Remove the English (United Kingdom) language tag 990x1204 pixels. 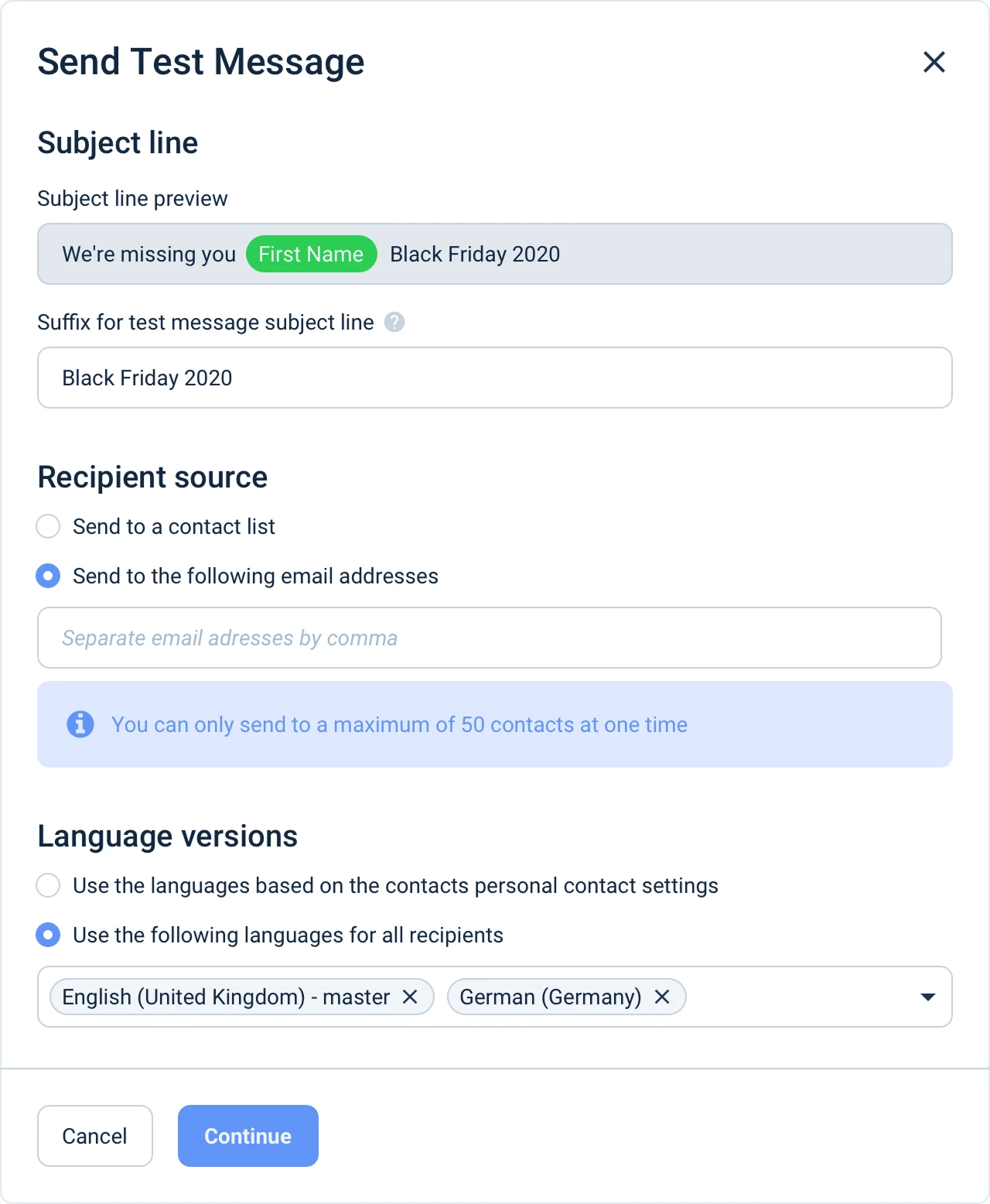(x=410, y=997)
